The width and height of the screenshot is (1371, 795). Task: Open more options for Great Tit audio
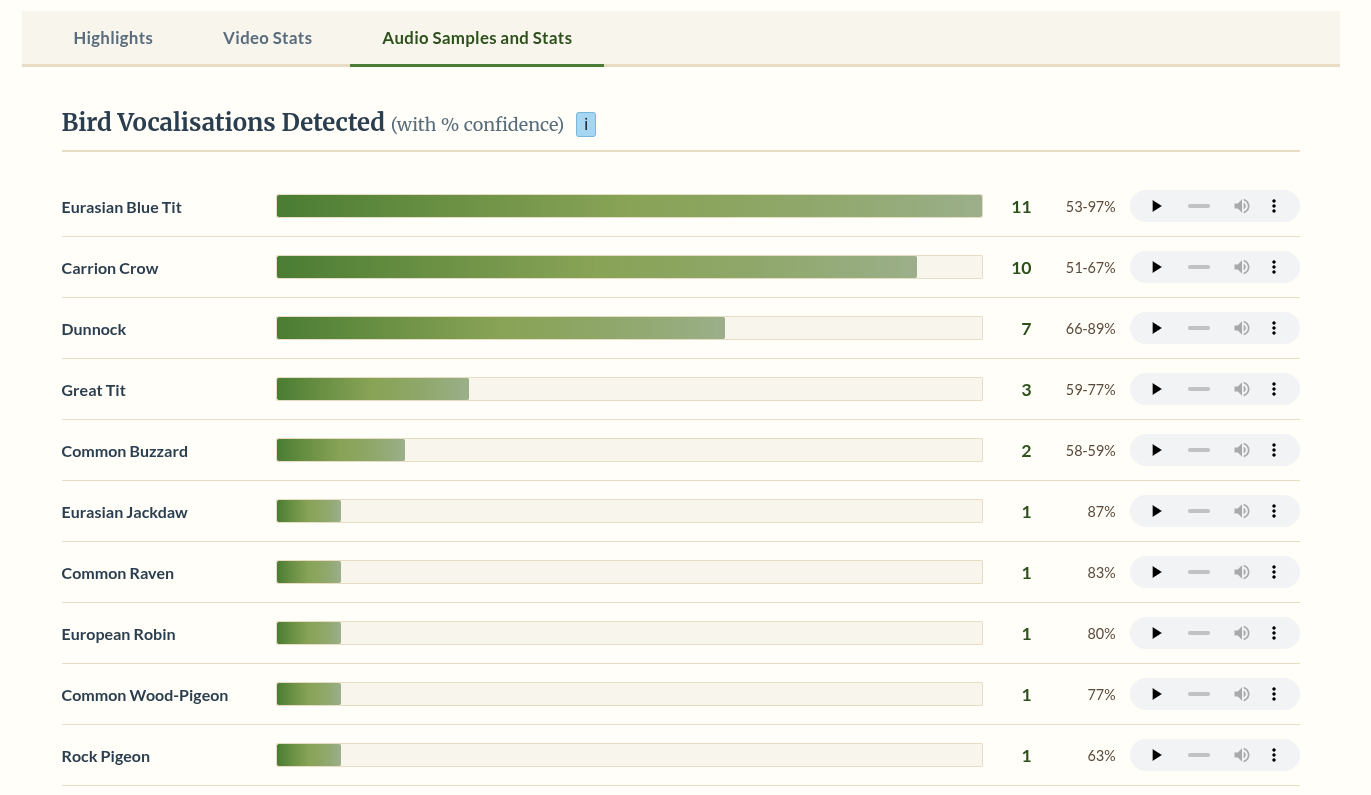[x=1274, y=389]
